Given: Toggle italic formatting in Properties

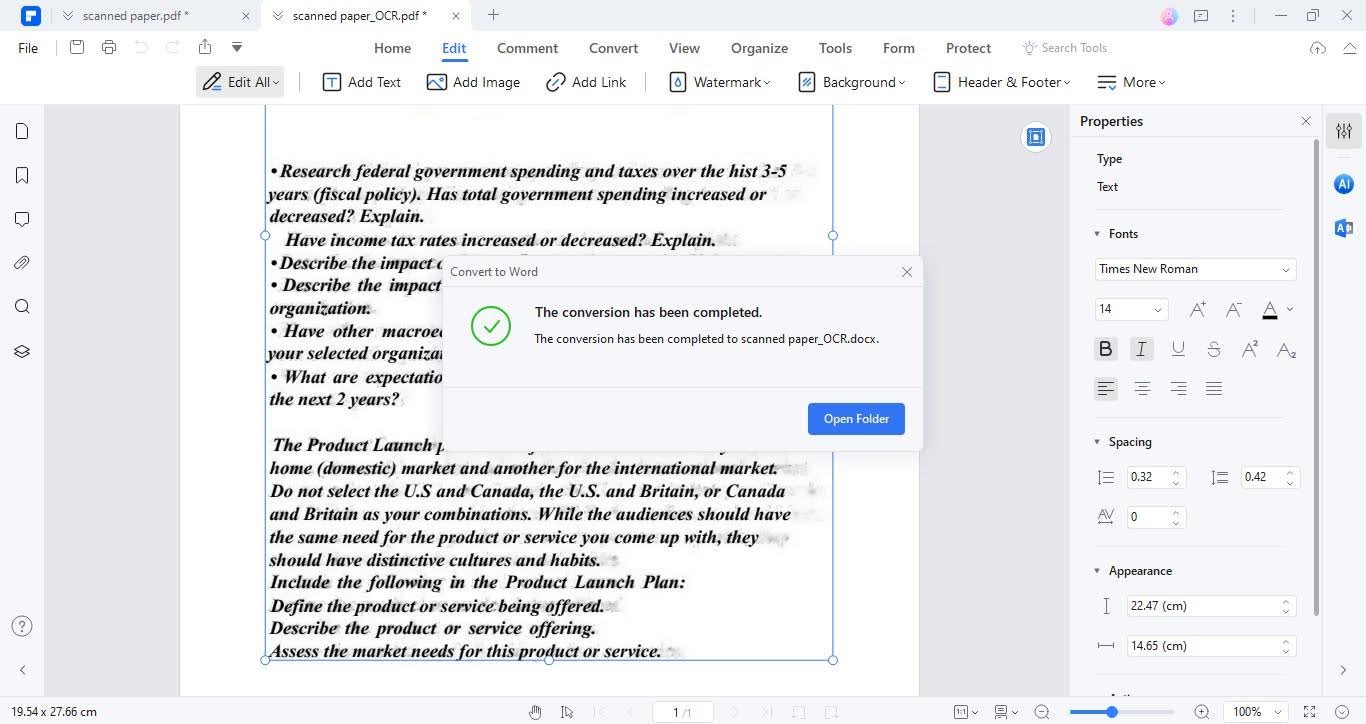Looking at the screenshot, I should [x=1141, y=348].
